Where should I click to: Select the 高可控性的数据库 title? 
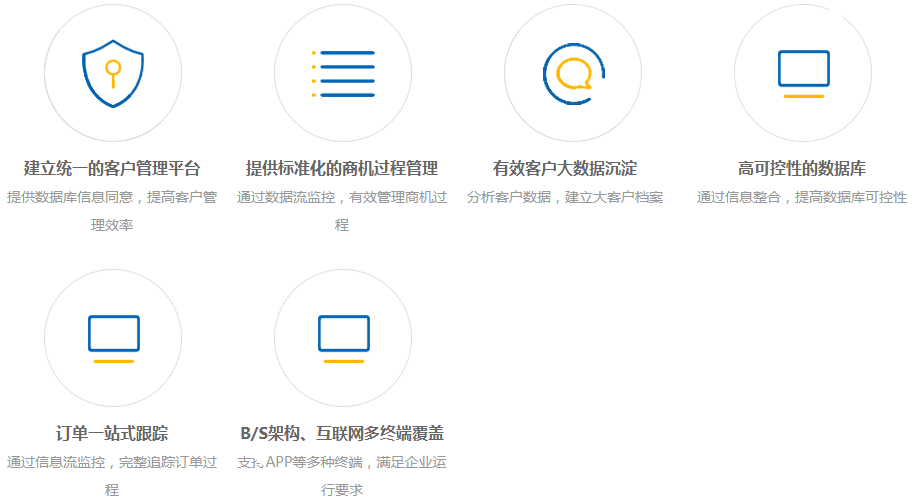click(802, 168)
